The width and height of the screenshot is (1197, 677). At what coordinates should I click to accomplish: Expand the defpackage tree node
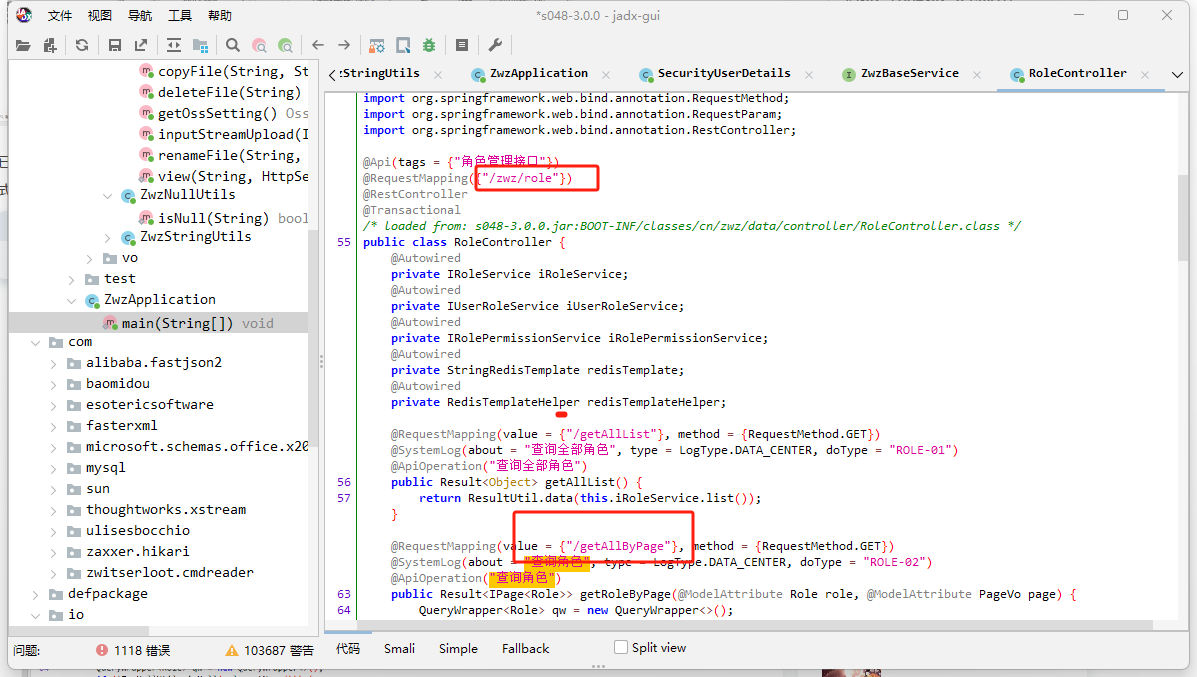click(x=36, y=594)
